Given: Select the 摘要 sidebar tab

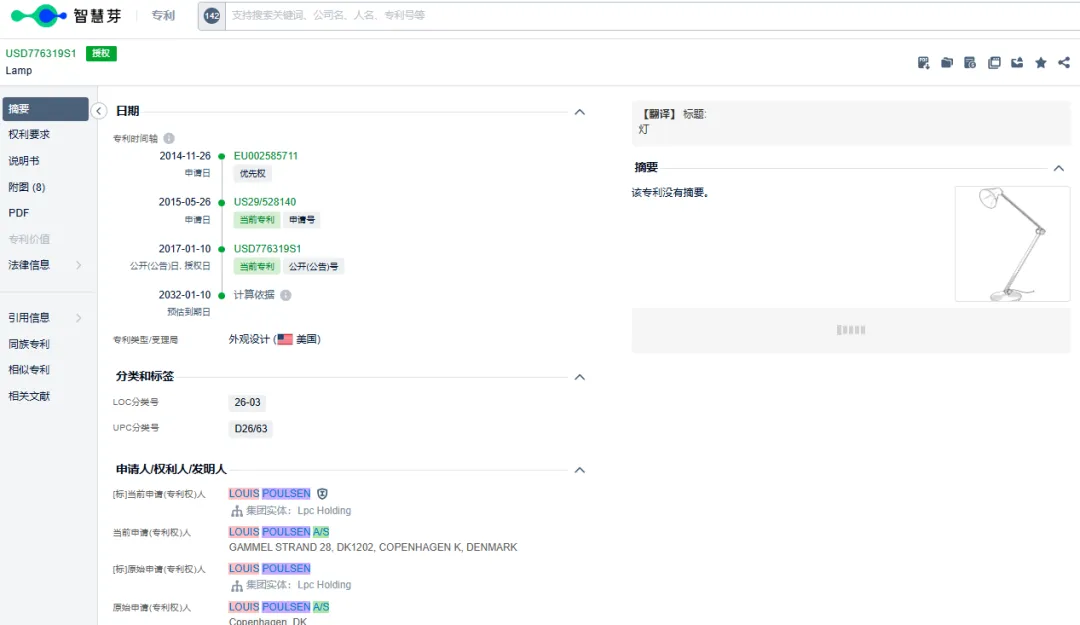Looking at the screenshot, I should tap(45, 109).
